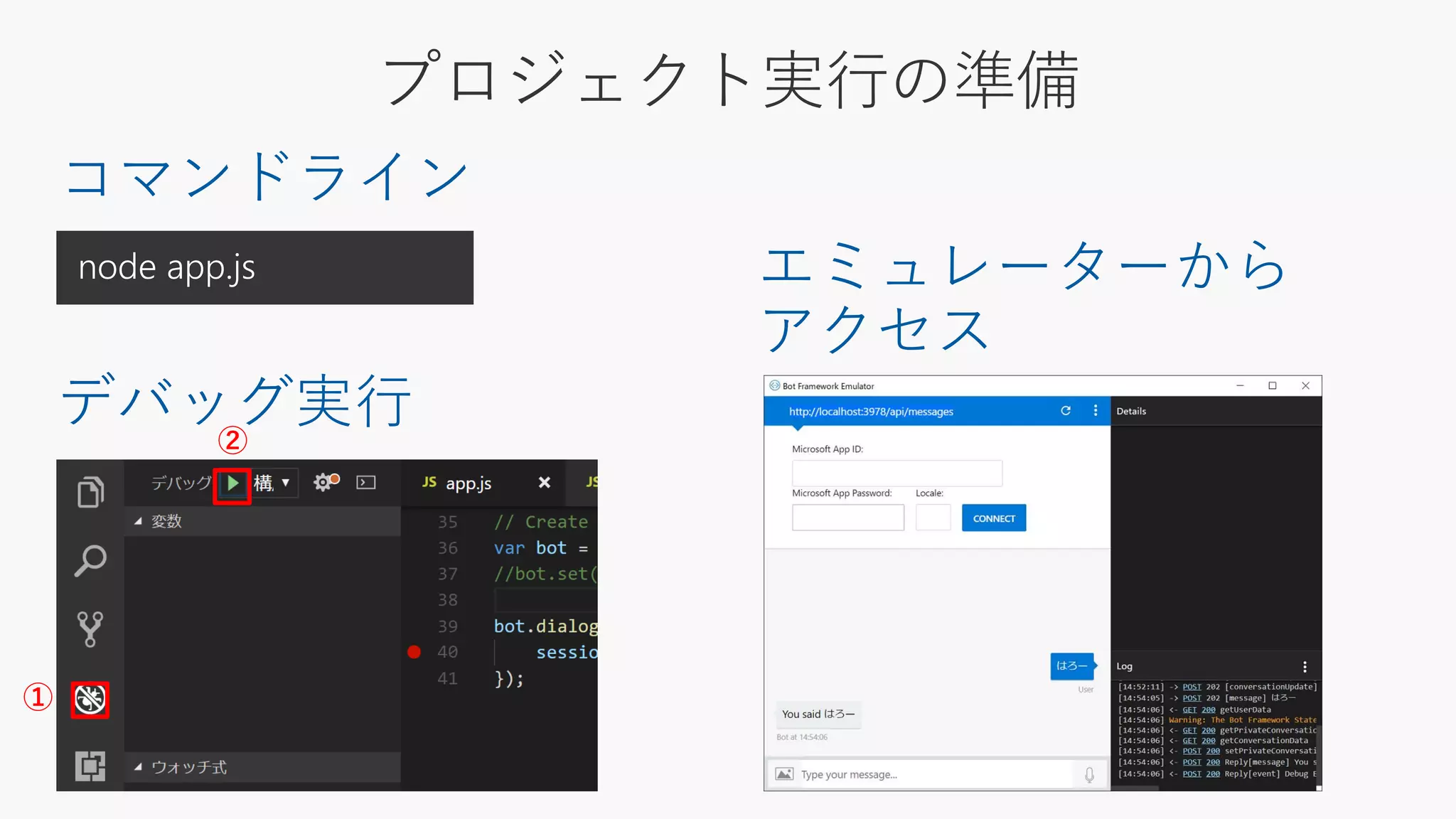Start debugging with green play button
The width and height of the screenshot is (1456, 819).
(x=232, y=483)
